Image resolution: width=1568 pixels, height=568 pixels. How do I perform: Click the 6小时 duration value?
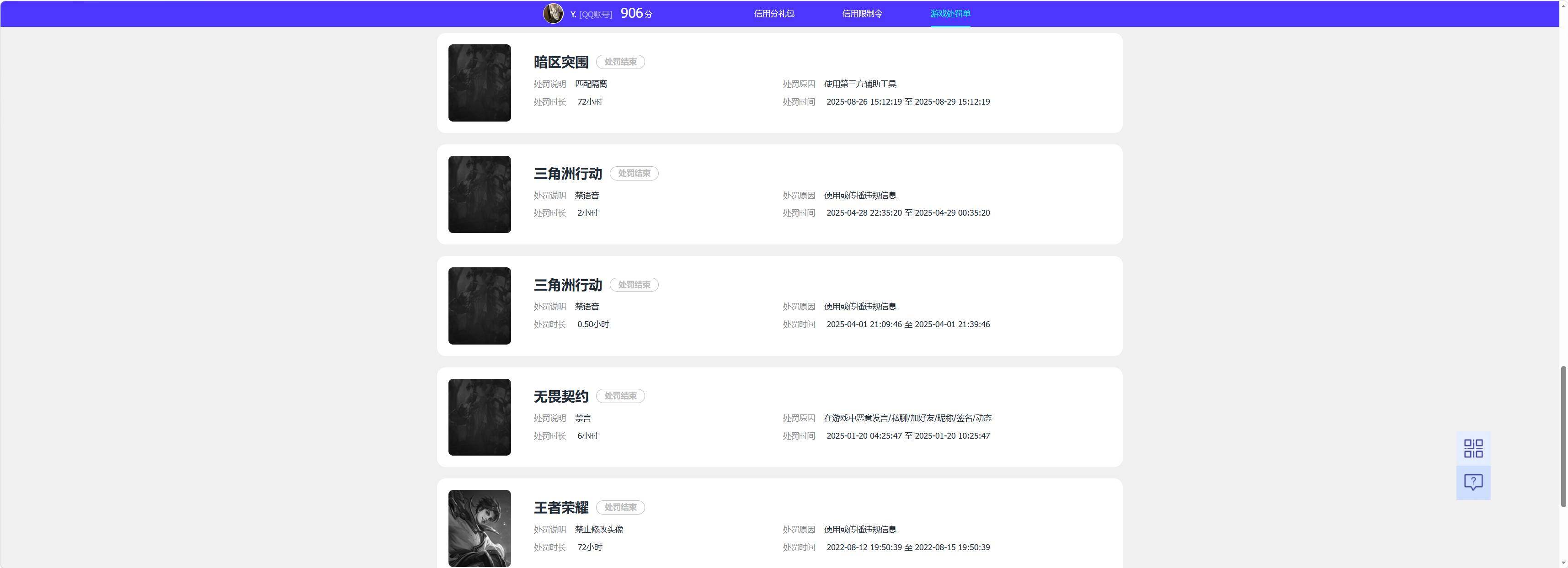[x=587, y=436]
